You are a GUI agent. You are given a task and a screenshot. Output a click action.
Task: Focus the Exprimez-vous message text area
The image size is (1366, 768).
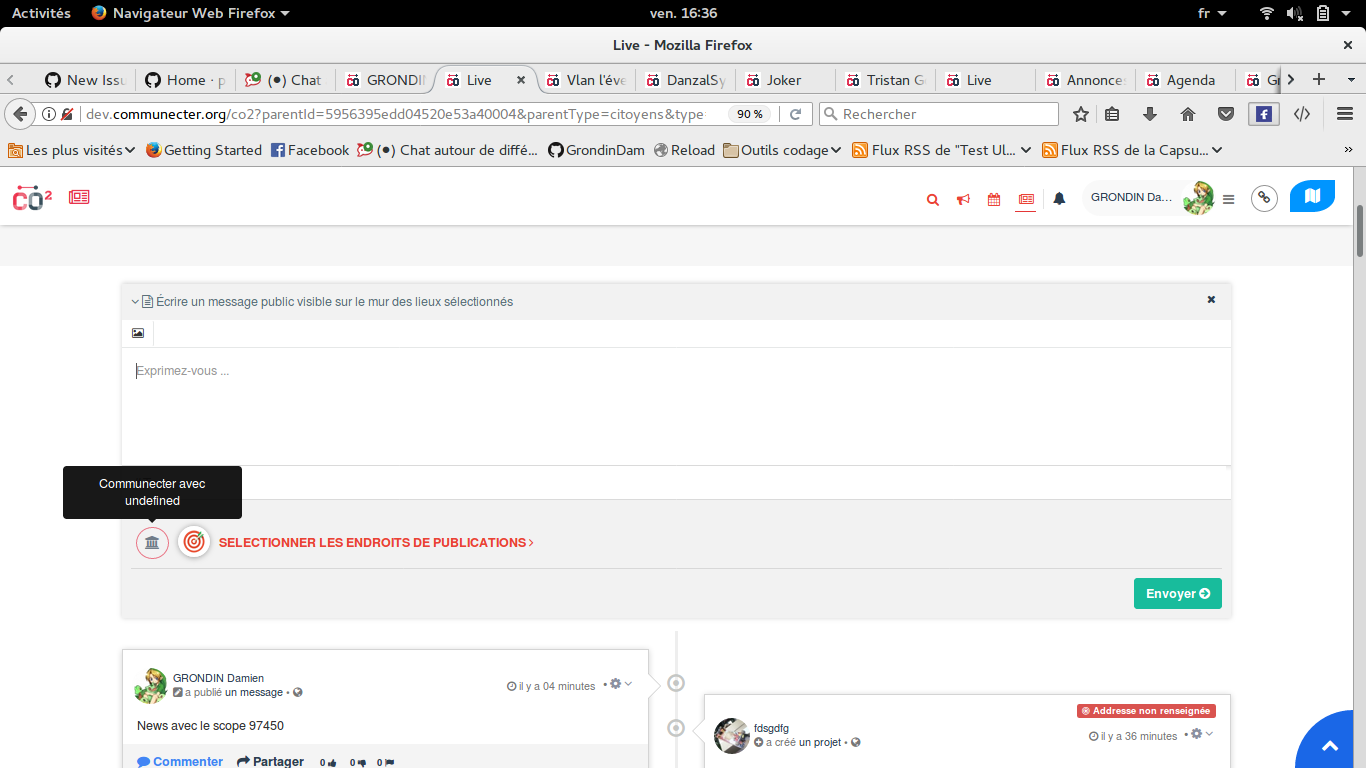[676, 406]
